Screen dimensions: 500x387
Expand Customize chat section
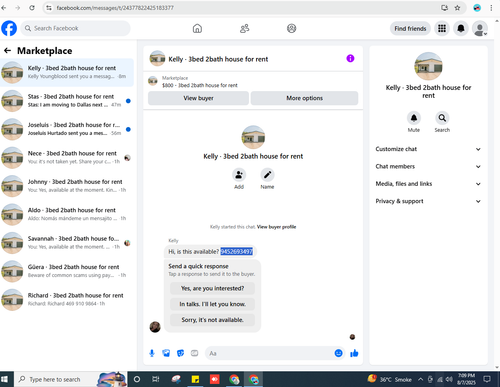coord(428,149)
